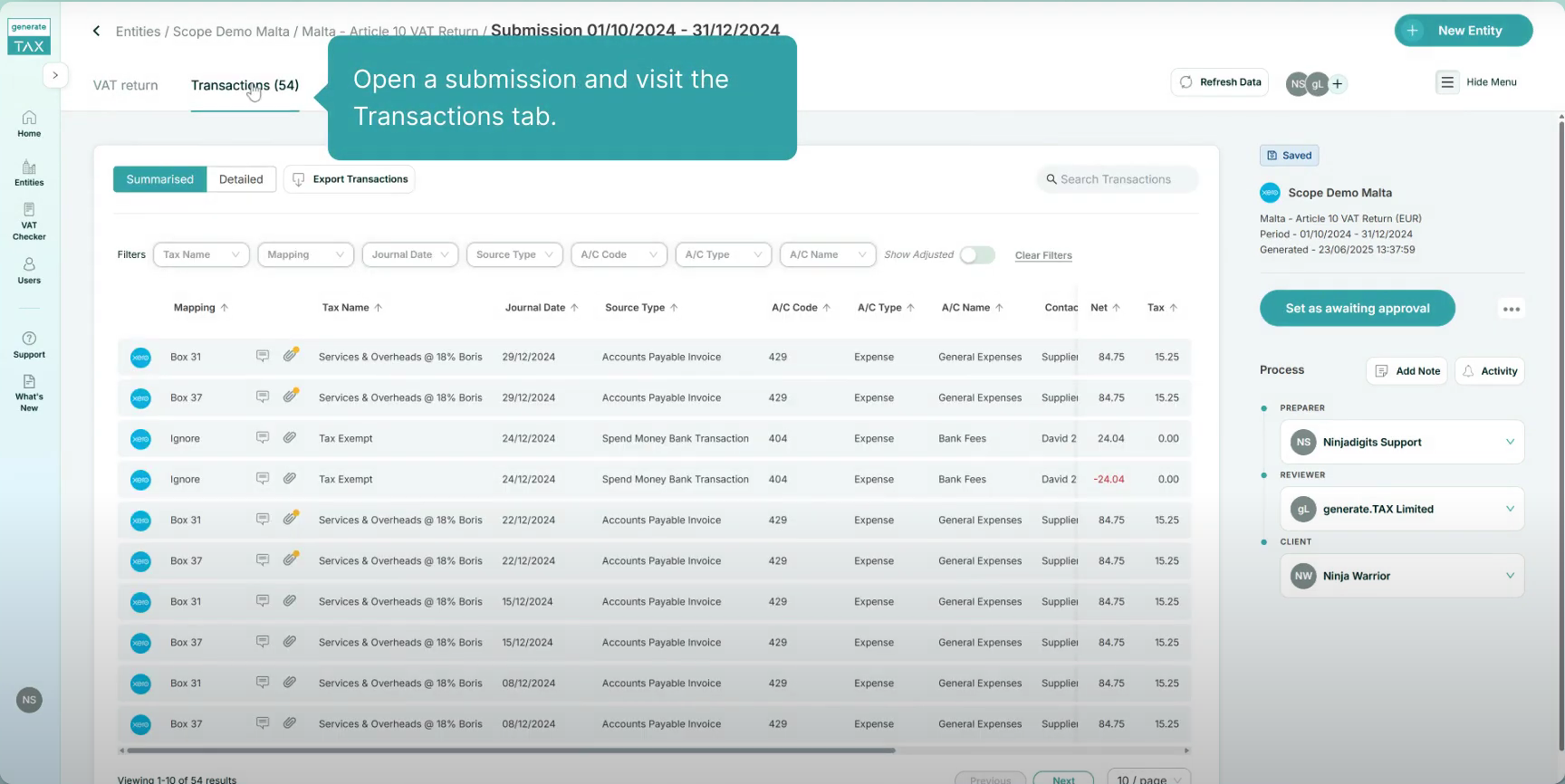
Task: Open the Entities sidebar icon
Action: 29,172
